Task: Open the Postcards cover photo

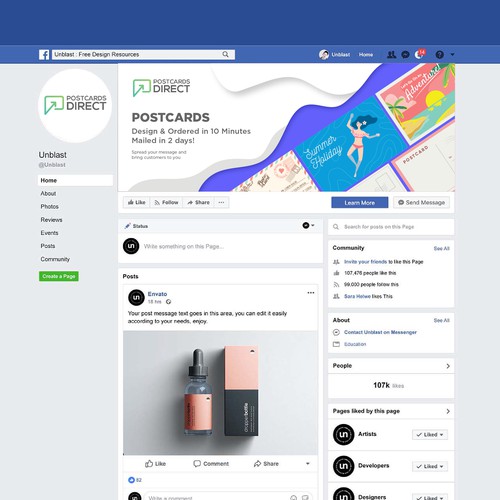Action: 286,128
